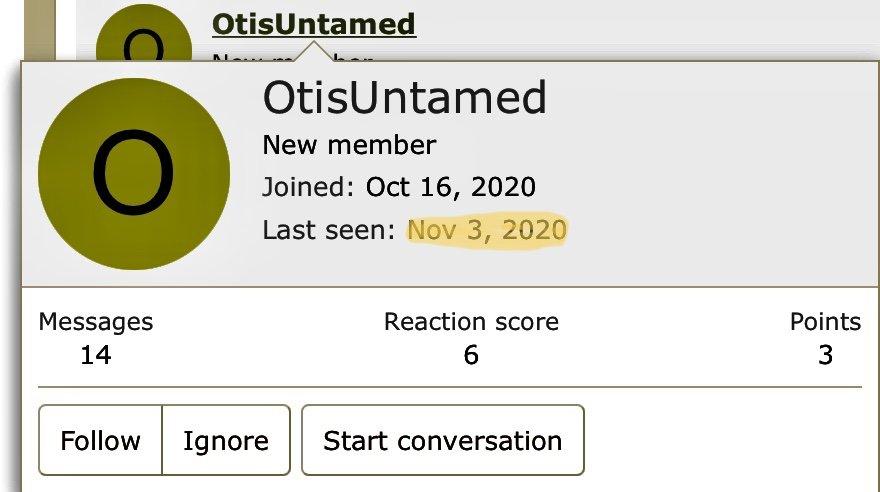Click the small avatar behind the popup
Viewport: 880px width, 492px height.
click(x=144, y=33)
